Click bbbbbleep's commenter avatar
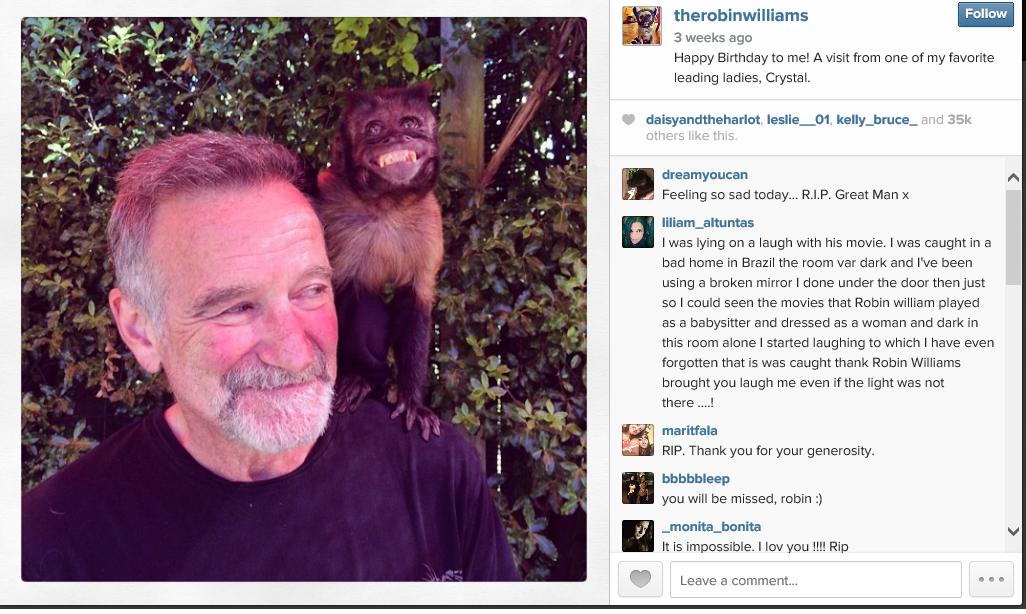Image resolution: width=1026 pixels, height=614 pixels. [x=638, y=488]
